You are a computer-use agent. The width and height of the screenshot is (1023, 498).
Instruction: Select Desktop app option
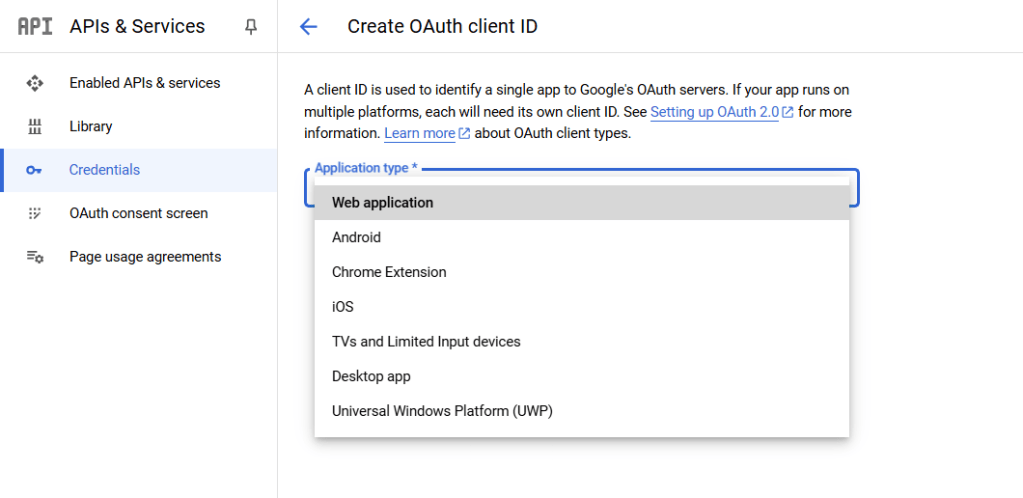tap(371, 376)
